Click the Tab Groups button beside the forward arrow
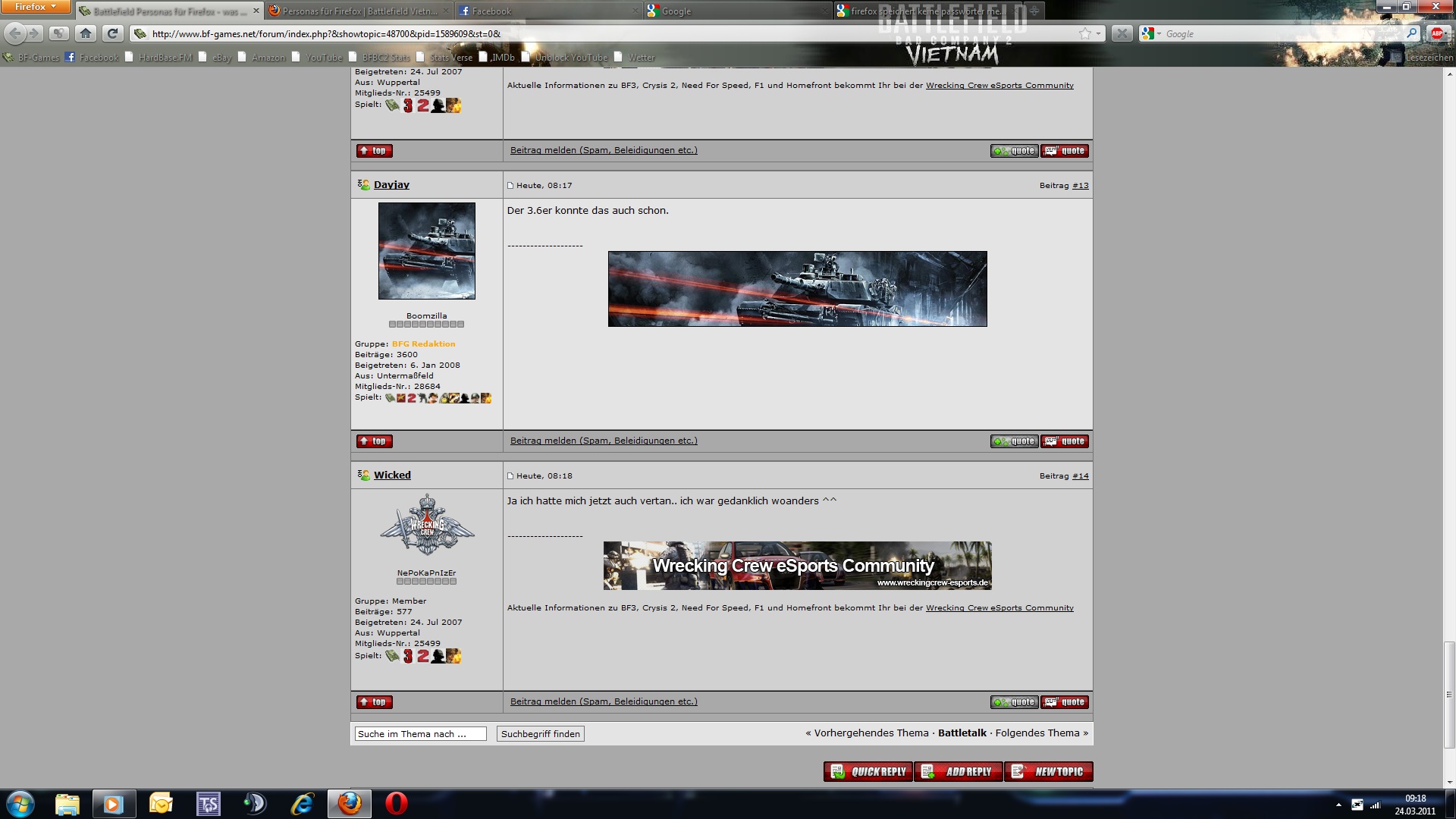 point(59,33)
